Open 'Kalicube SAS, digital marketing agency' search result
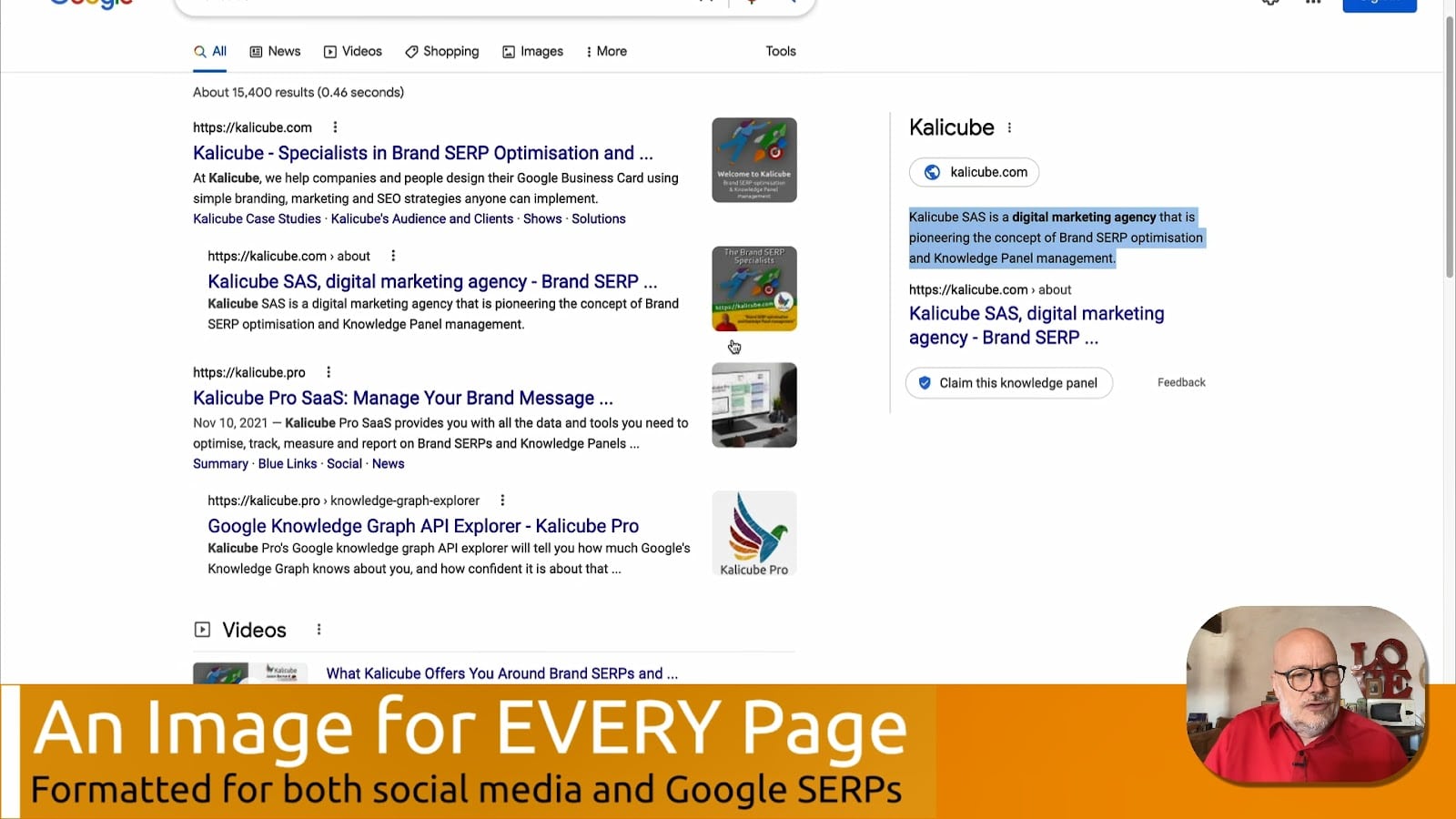The height and width of the screenshot is (819, 1456). tap(432, 281)
